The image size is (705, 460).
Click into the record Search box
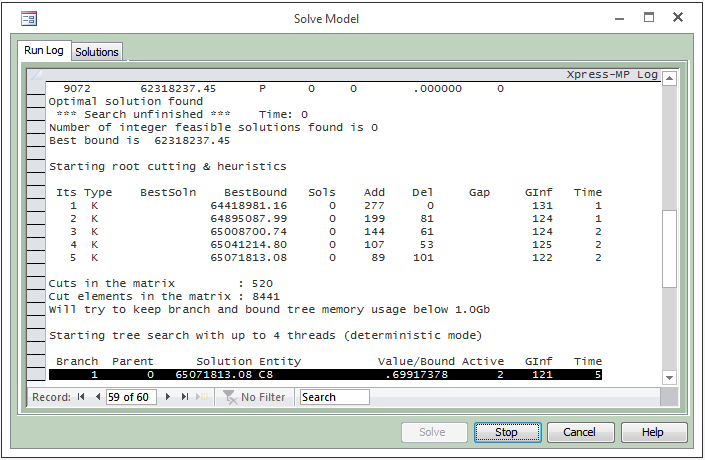(335, 397)
